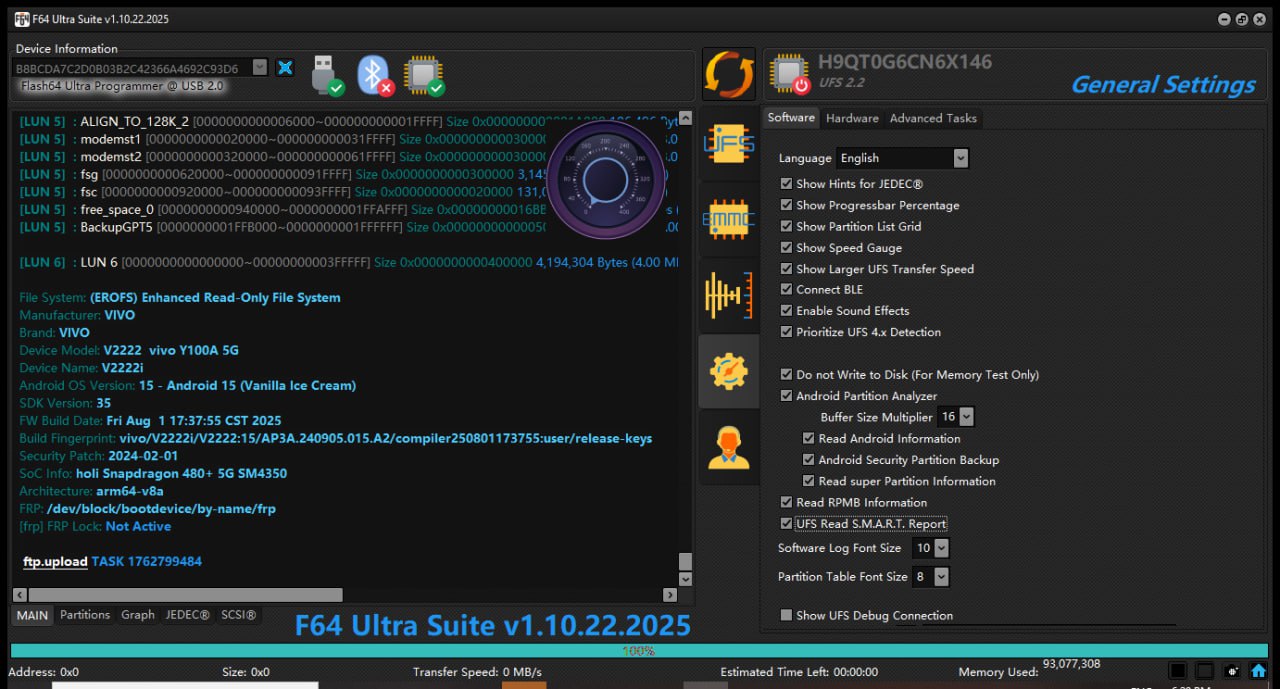Click the F64 app logo in title bar
The height and width of the screenshot is (689, 1280).
[20, 18]
